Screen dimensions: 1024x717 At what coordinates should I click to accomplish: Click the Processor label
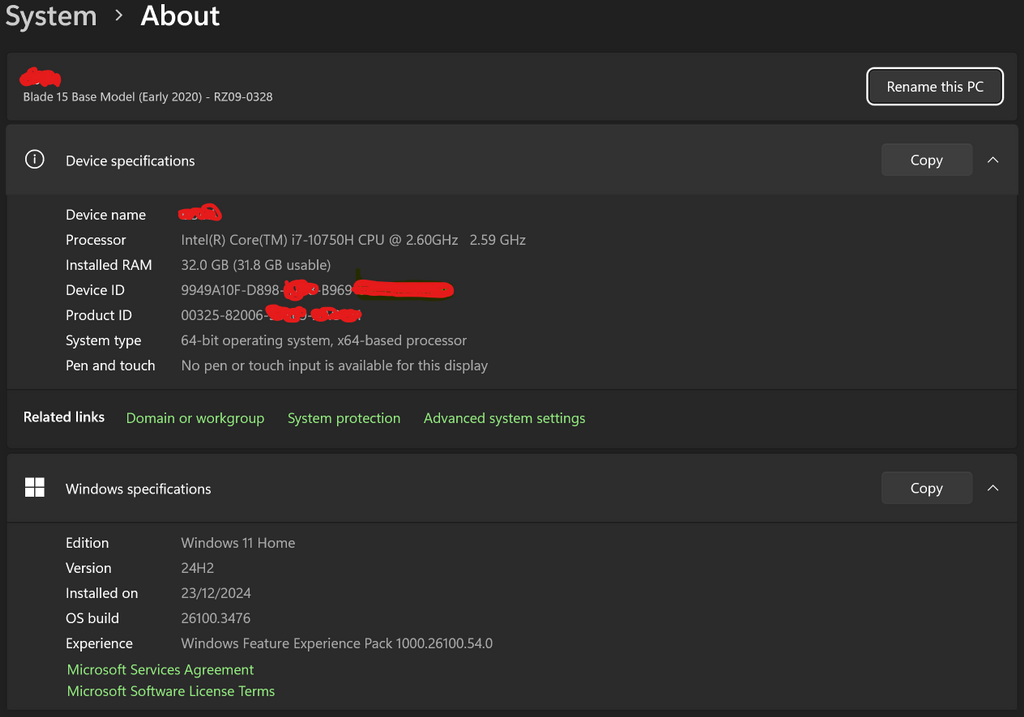pos(95,240)
